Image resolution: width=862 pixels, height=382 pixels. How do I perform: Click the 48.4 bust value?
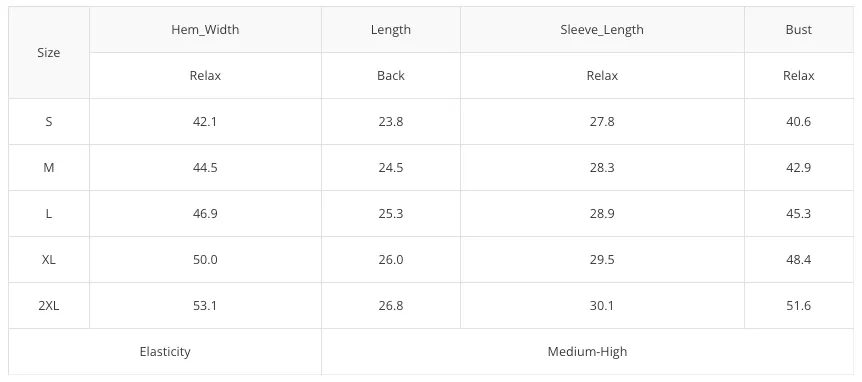click(798, 259)
